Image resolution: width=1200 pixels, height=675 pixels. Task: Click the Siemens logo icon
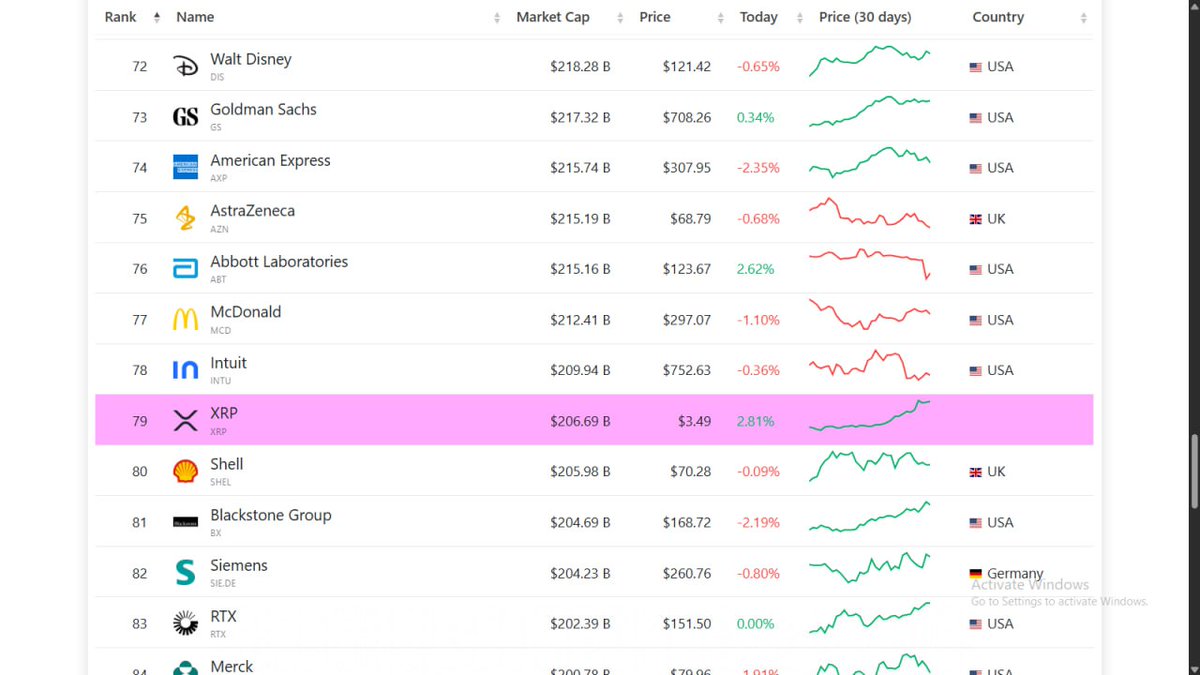click(x=186, y=573)
